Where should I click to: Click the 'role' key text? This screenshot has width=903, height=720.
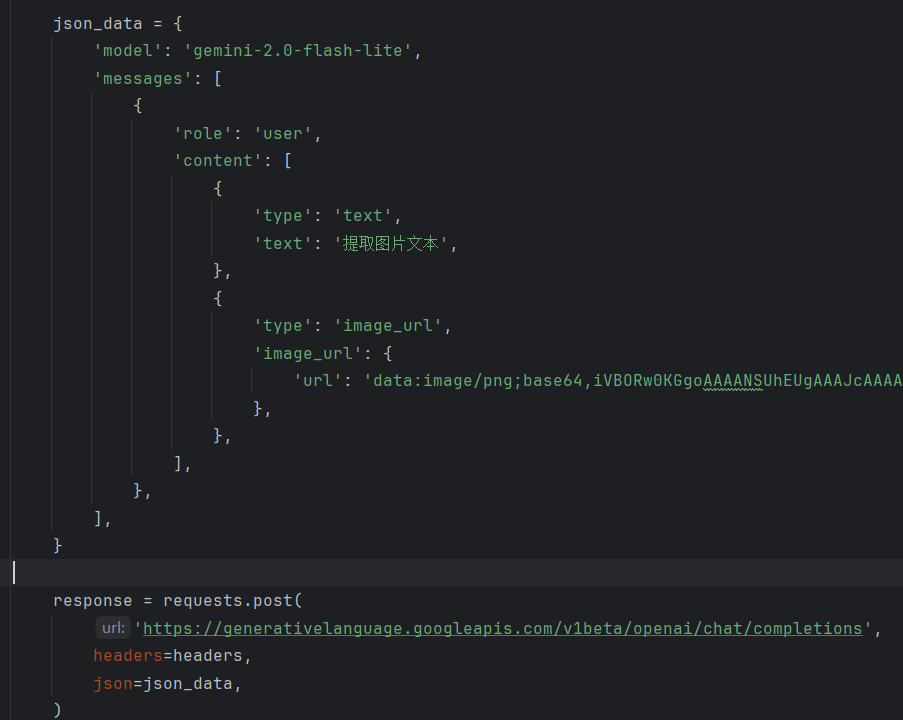tap(203, 134)
